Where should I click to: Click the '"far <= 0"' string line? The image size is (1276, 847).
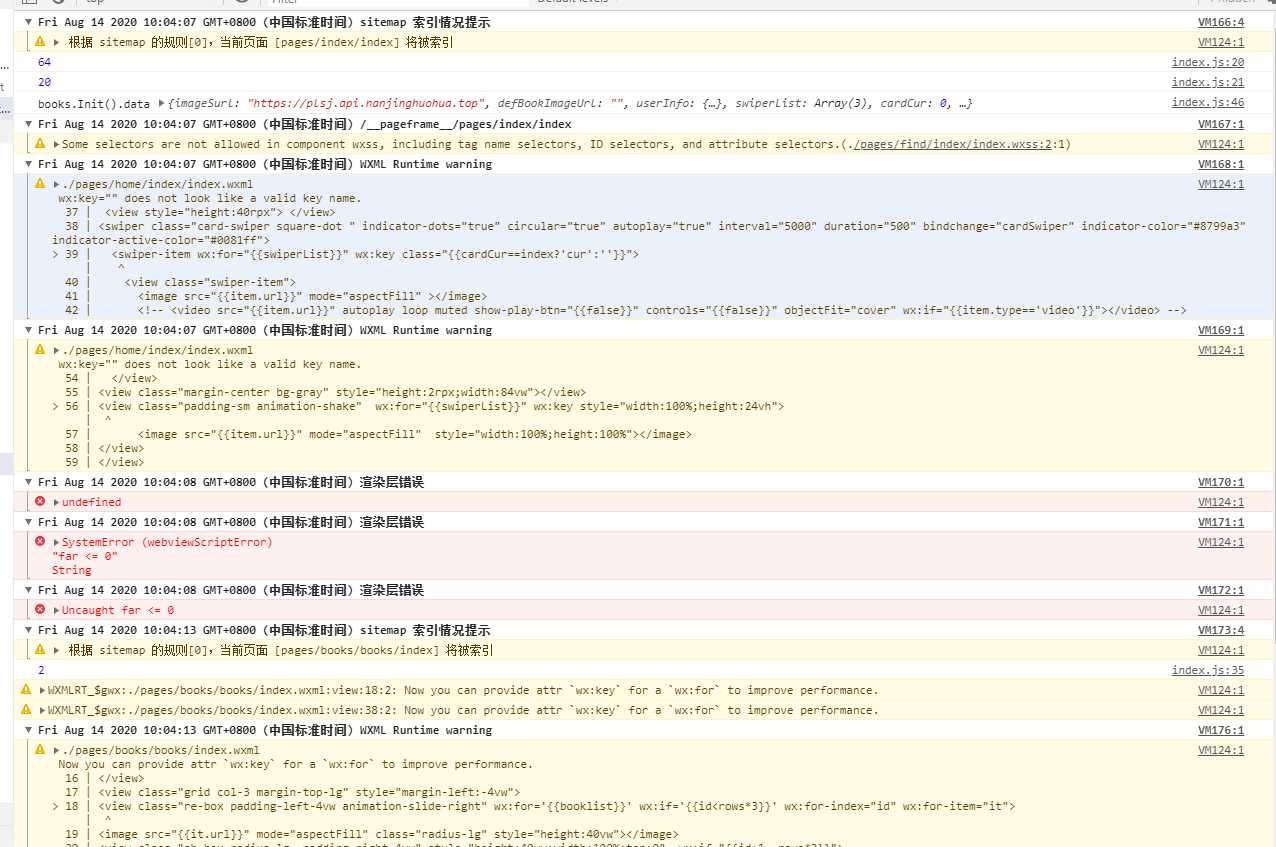pos(85,556)
